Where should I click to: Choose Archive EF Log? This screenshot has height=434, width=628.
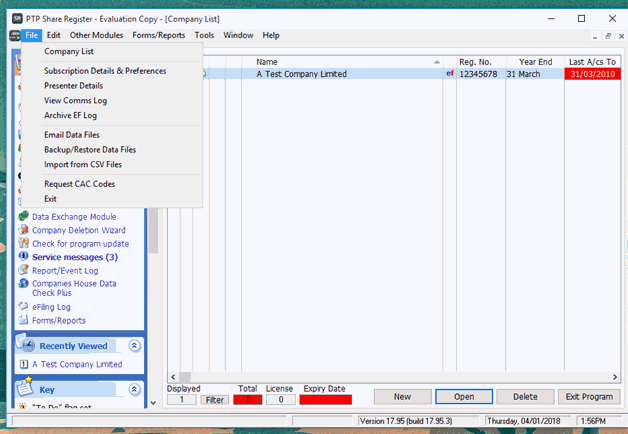pos(70,115)
